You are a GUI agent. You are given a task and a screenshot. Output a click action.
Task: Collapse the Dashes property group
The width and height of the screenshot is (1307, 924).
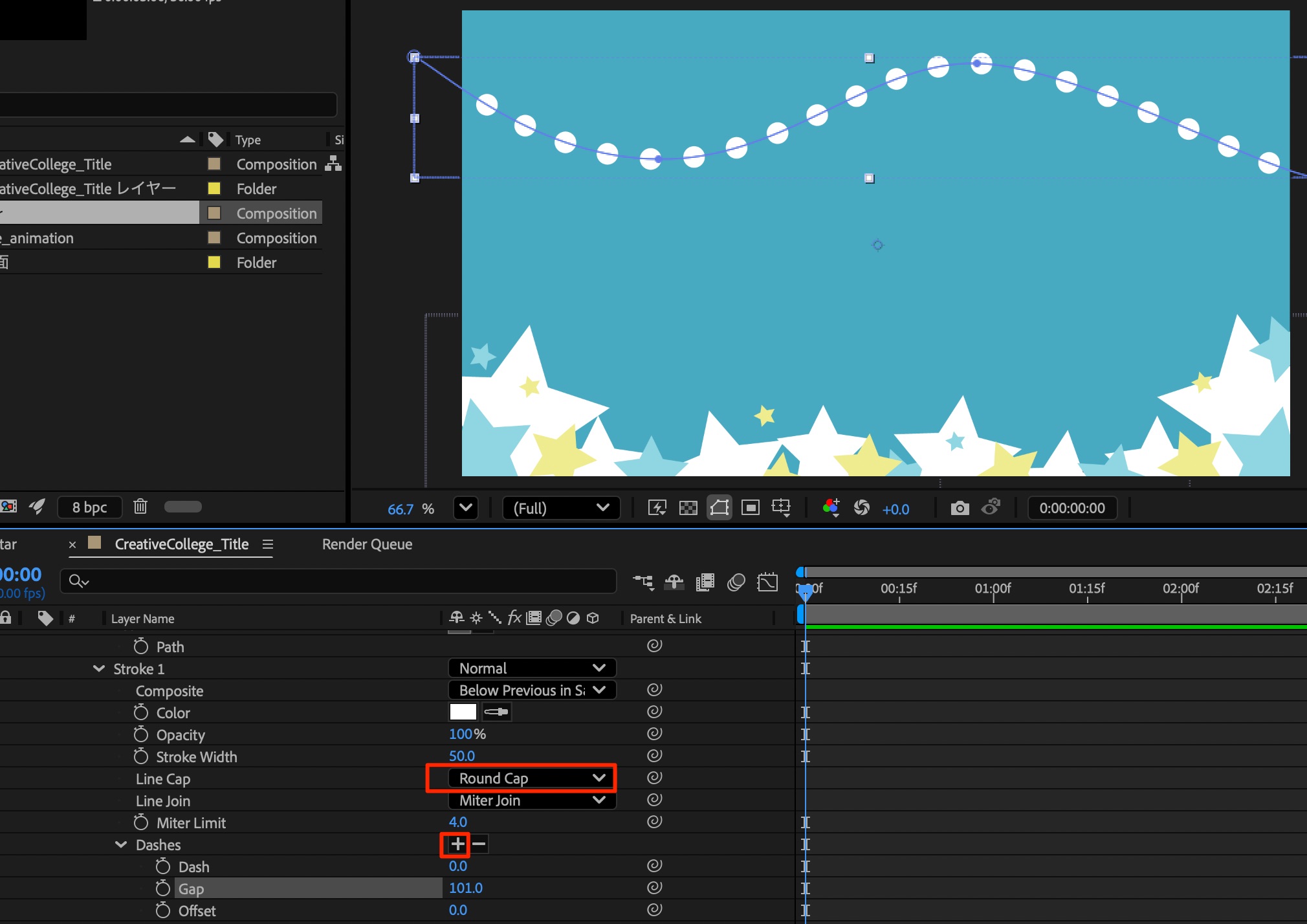coord(121,844)
